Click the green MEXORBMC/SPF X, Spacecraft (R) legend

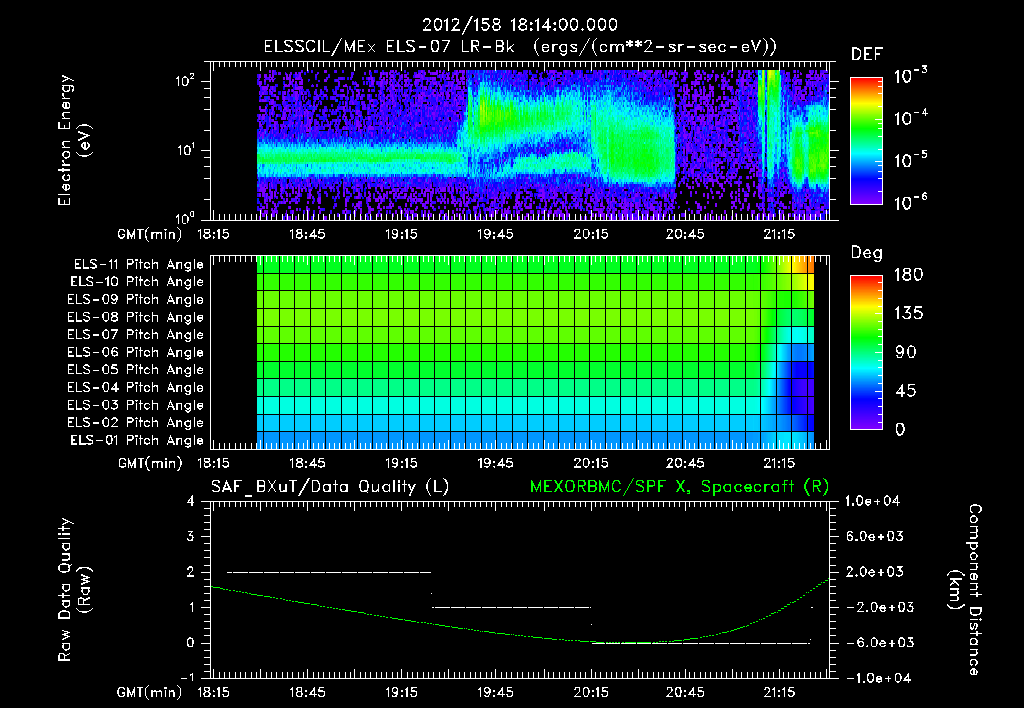point(679,487)
